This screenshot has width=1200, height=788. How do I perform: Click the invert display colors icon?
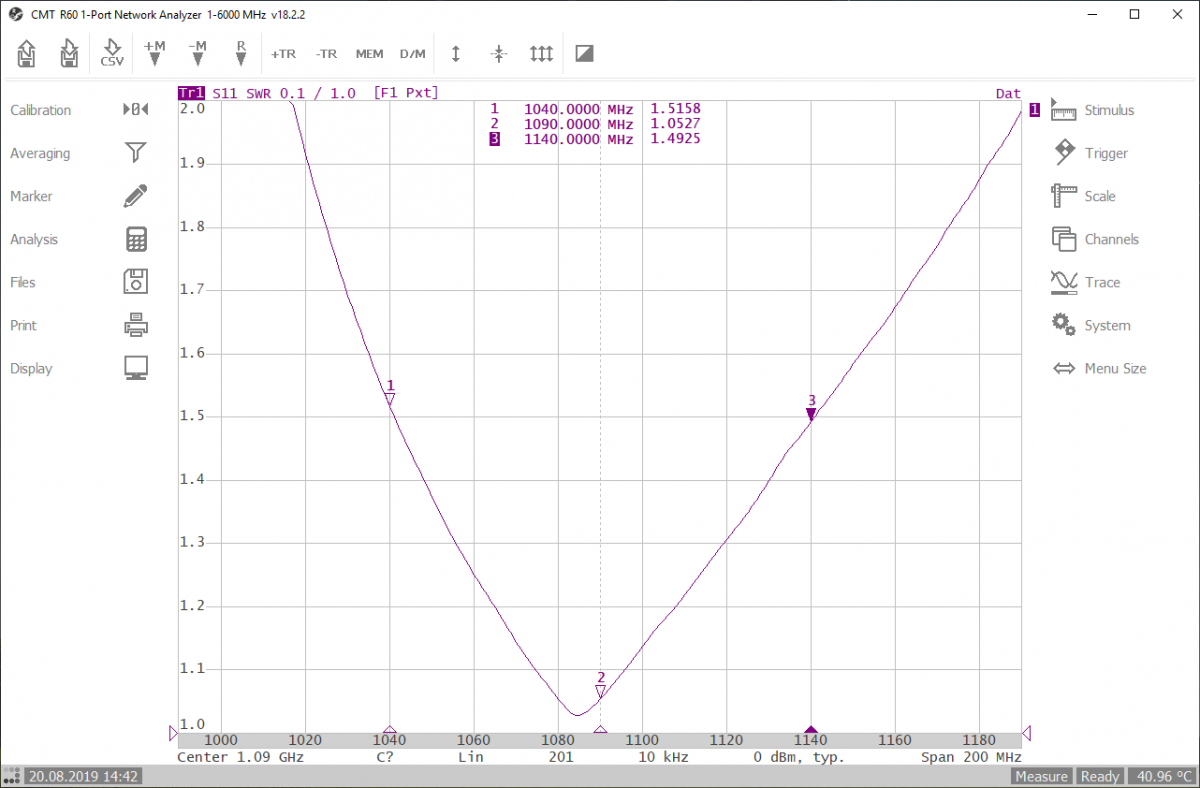coord(585,54)
